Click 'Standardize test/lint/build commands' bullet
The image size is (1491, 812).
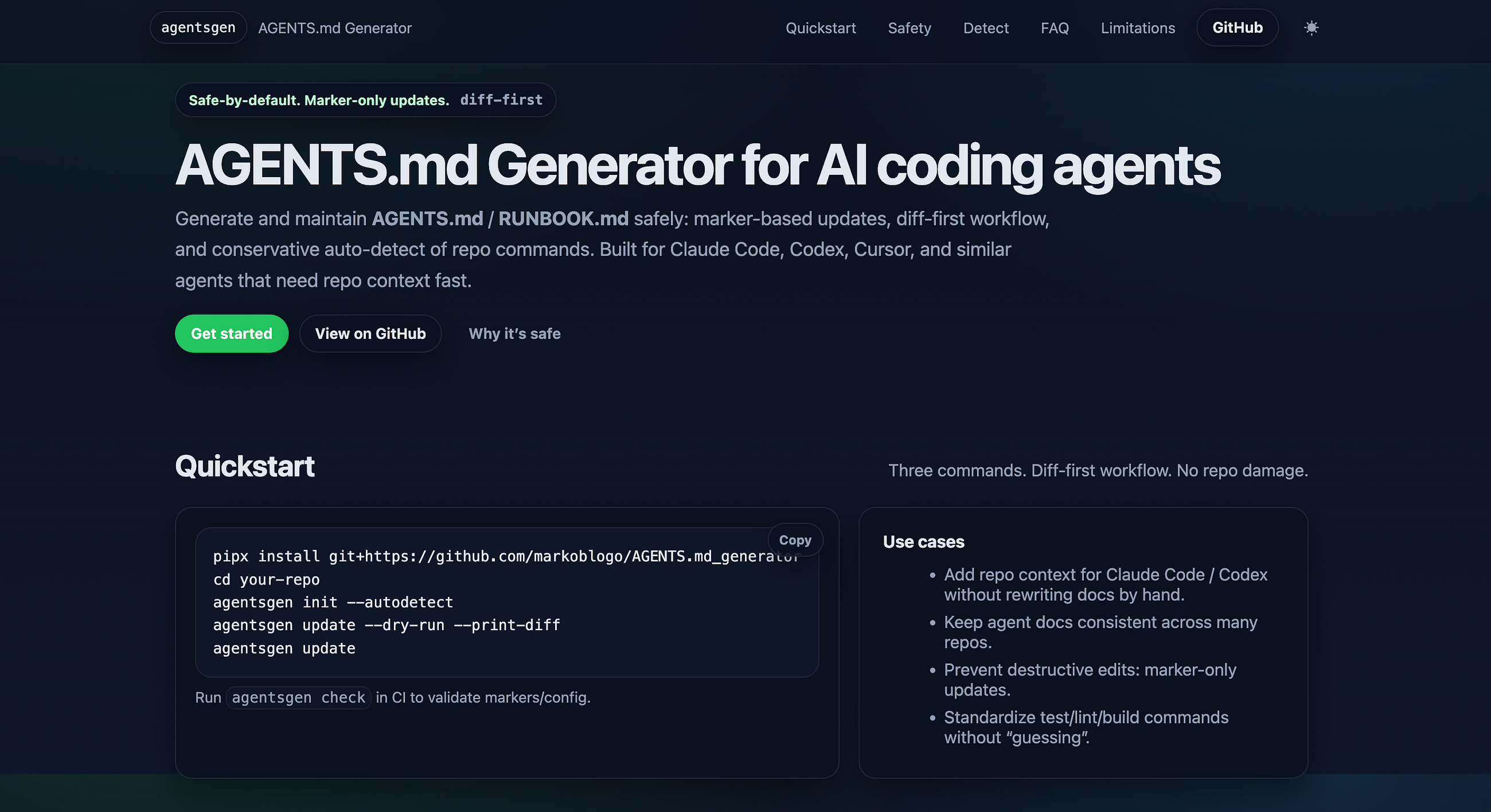1086,727
